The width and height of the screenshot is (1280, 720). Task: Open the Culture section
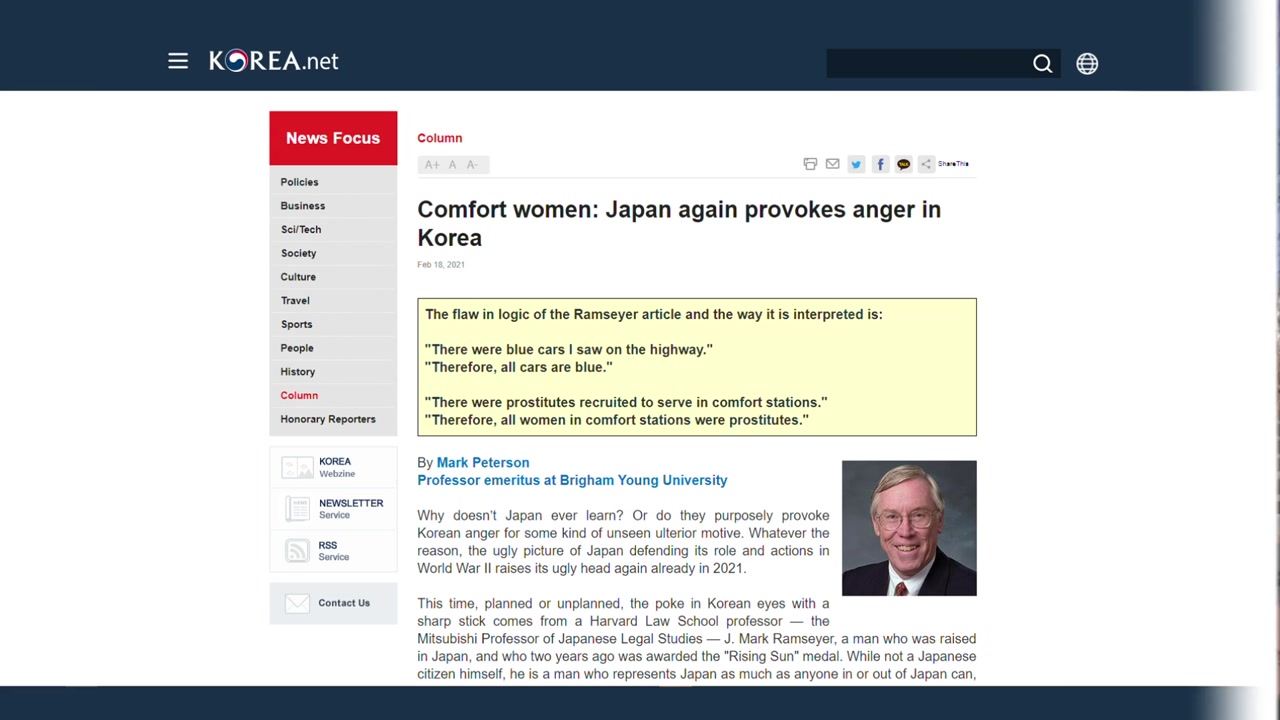[x=298, y=277]
